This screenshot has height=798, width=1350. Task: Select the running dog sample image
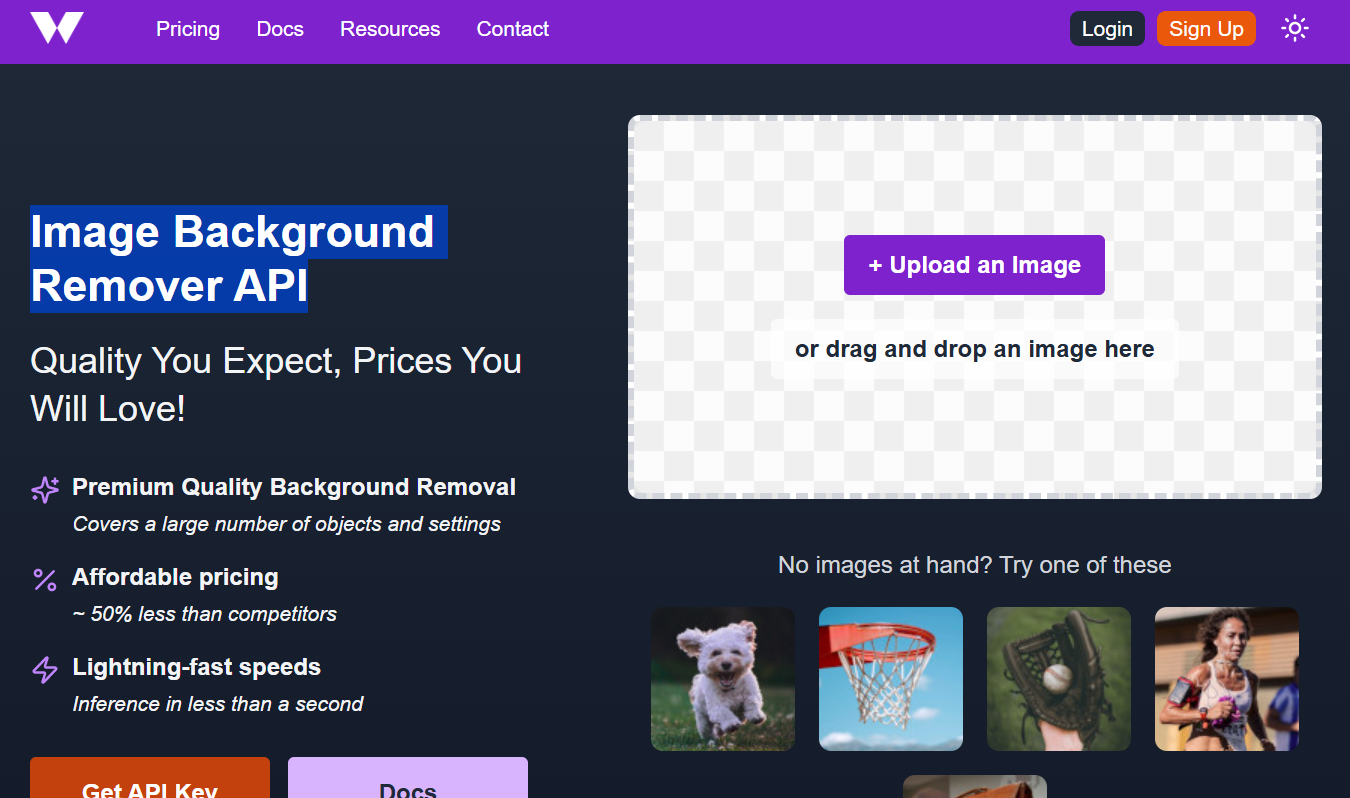(723, 679)
